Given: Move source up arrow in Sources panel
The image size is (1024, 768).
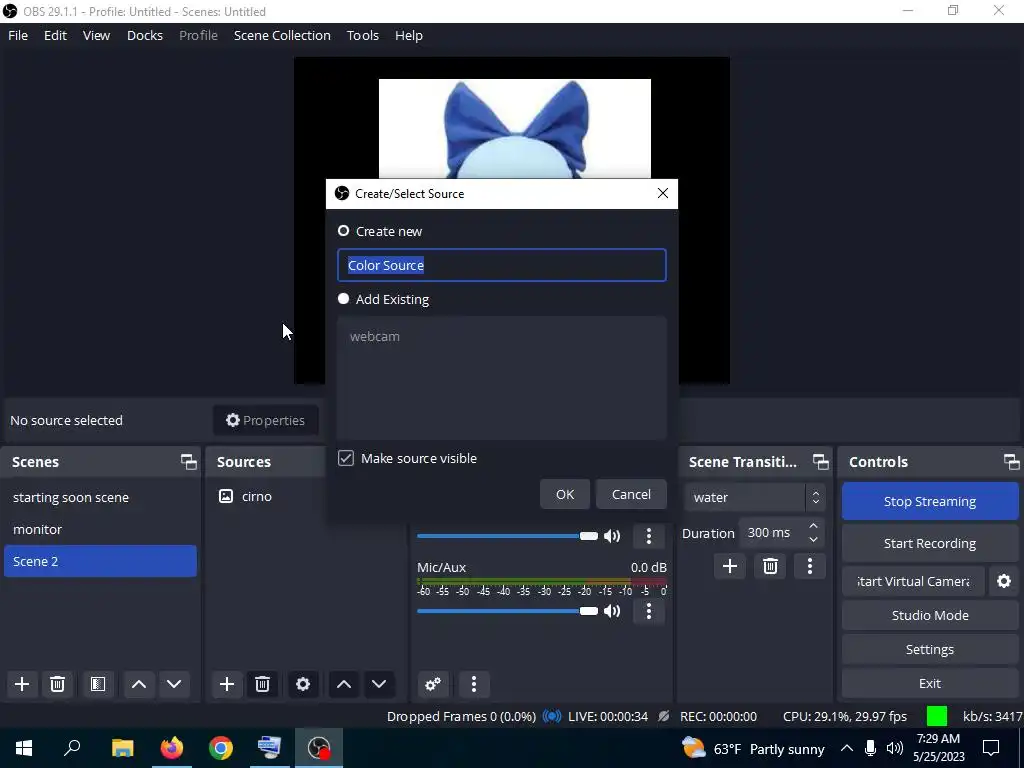Looking at the screenshot, I should 344,684.
